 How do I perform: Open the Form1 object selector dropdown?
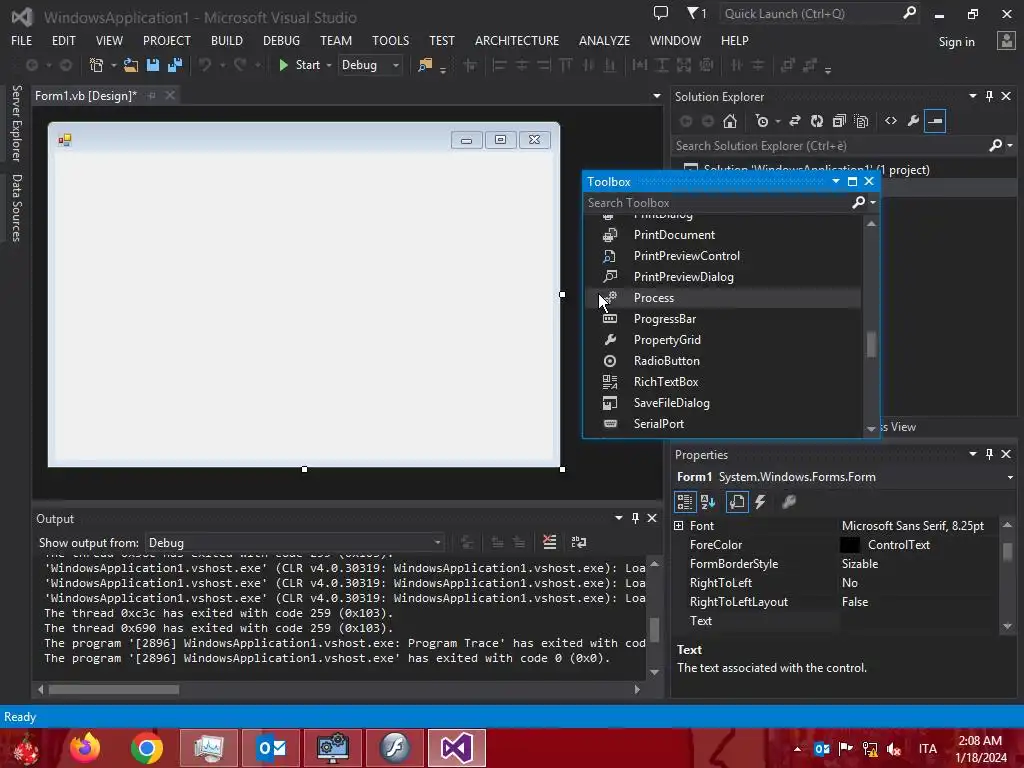click(x=1010, y=477)
